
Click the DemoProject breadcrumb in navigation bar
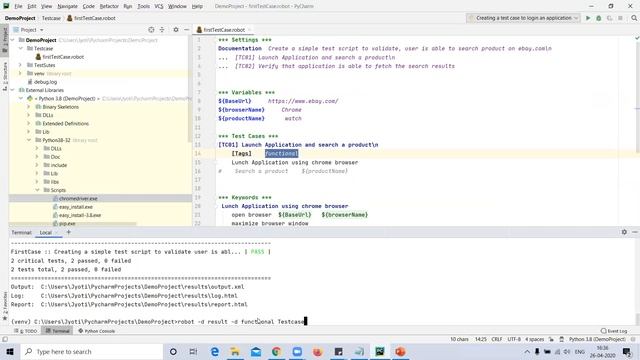tap(20, 18)
